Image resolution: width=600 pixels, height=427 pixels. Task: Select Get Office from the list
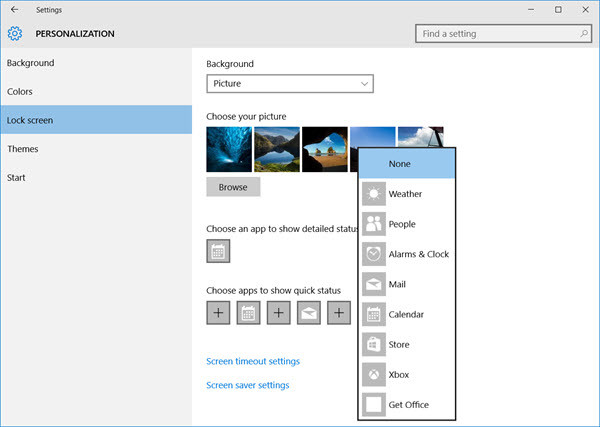click(409, 405)
